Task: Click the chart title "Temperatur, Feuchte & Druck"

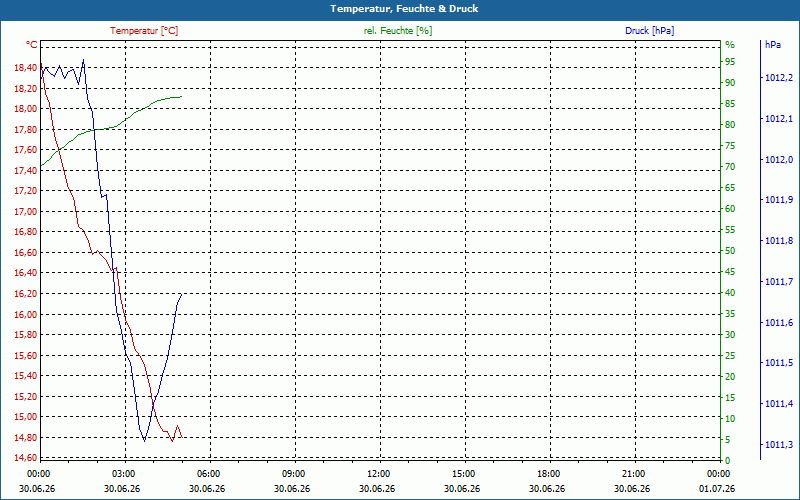Action: pyautogui.click(x=404, y=9)
